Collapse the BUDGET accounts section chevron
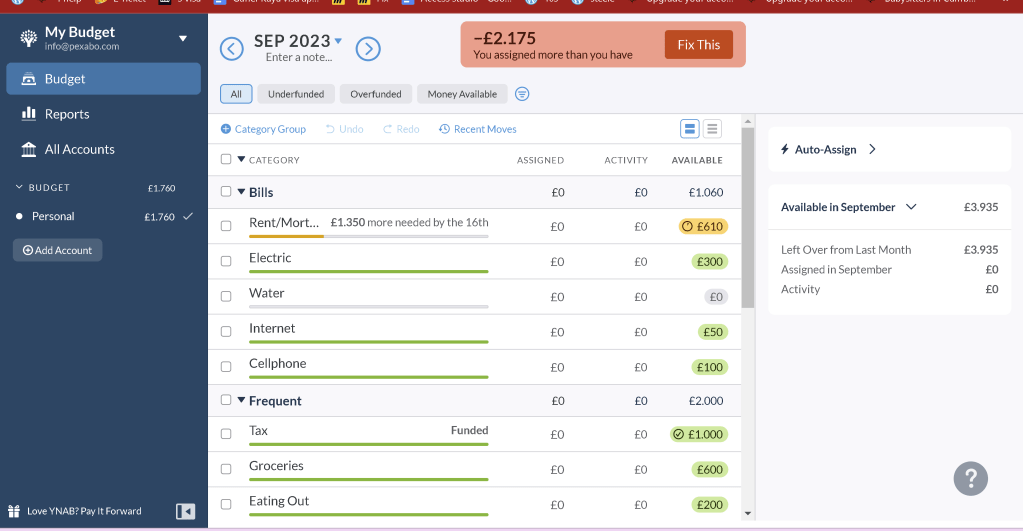1023x531 pixels. [x=19, y=187]
